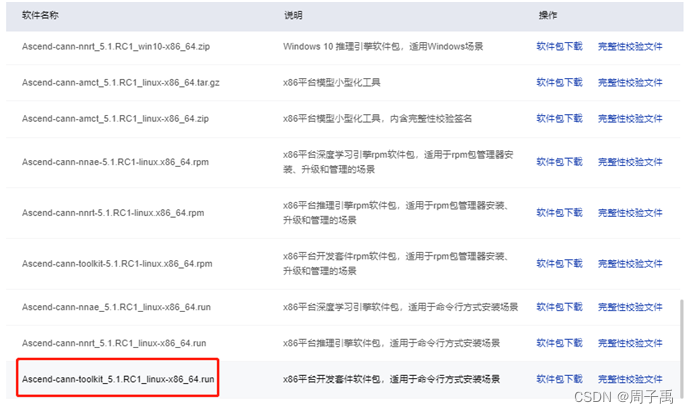Open integrity check file for nnae run
Image resolution: width=688 pixels, height=413 pixels.
coord(630,307)
